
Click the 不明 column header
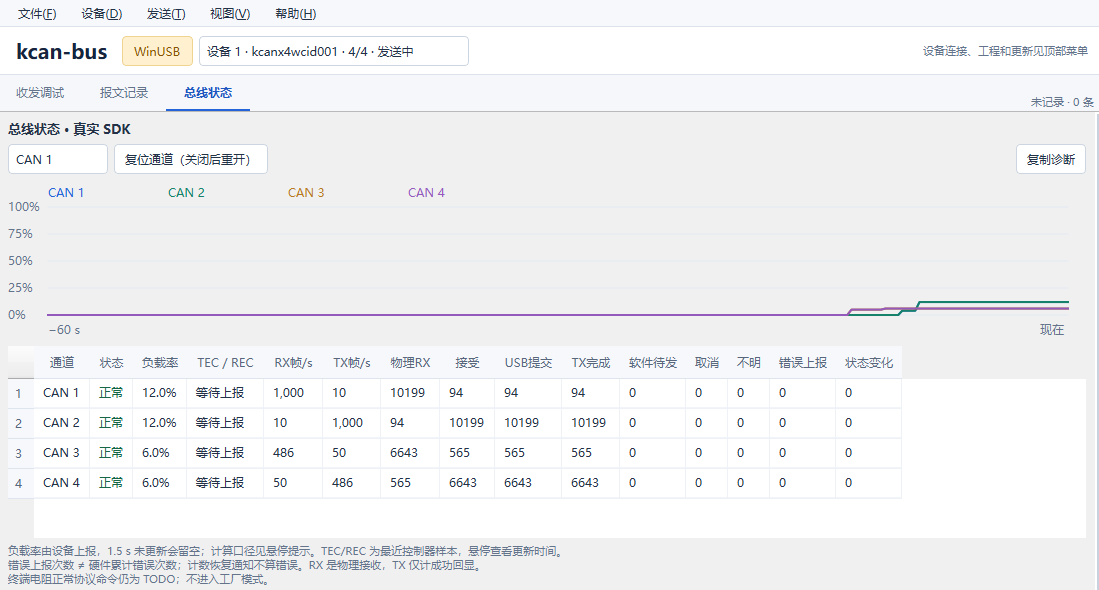(749, 362)
